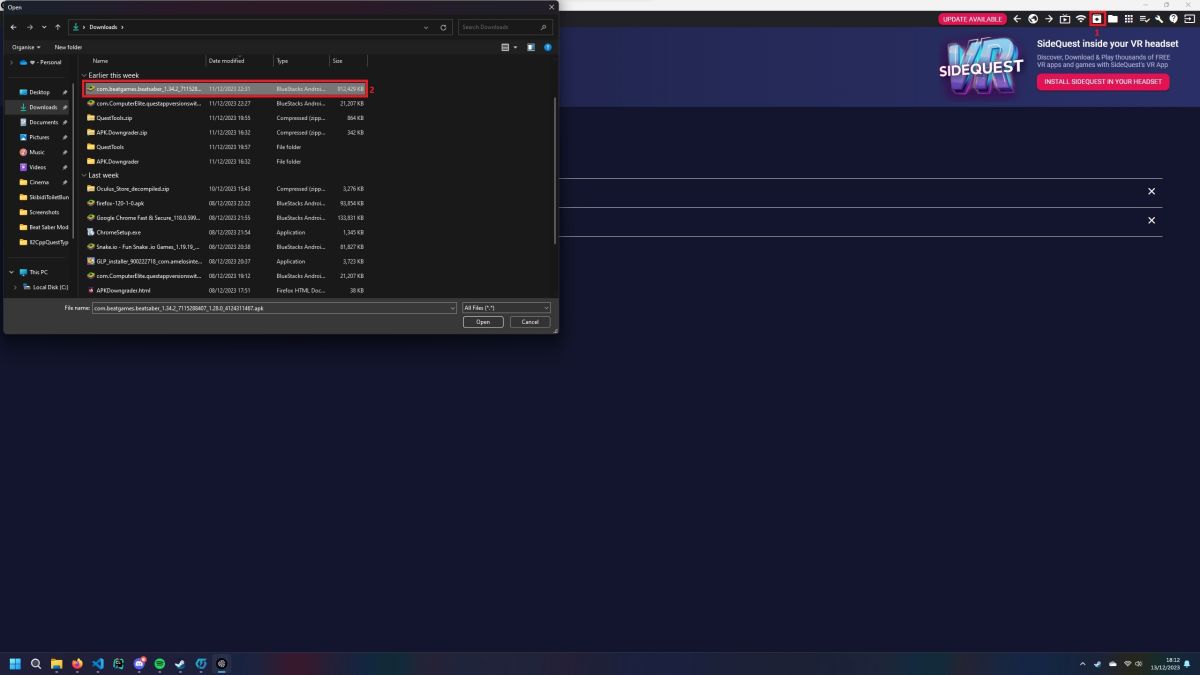The height and width of the screenshot is (675, 1200).
Task: Open the All Files type filter dropdown
Action: point(506,308)
